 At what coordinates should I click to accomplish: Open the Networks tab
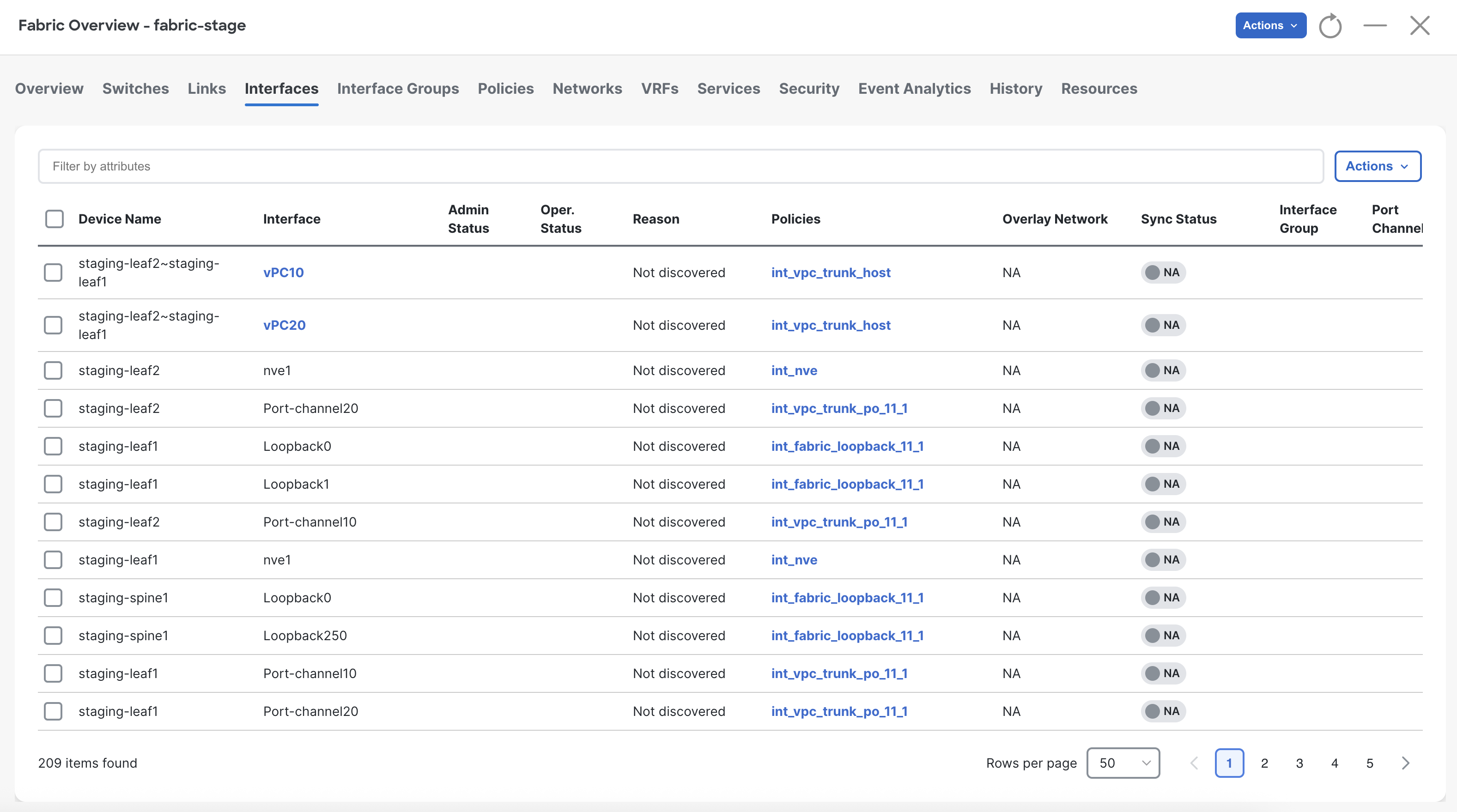587,89
